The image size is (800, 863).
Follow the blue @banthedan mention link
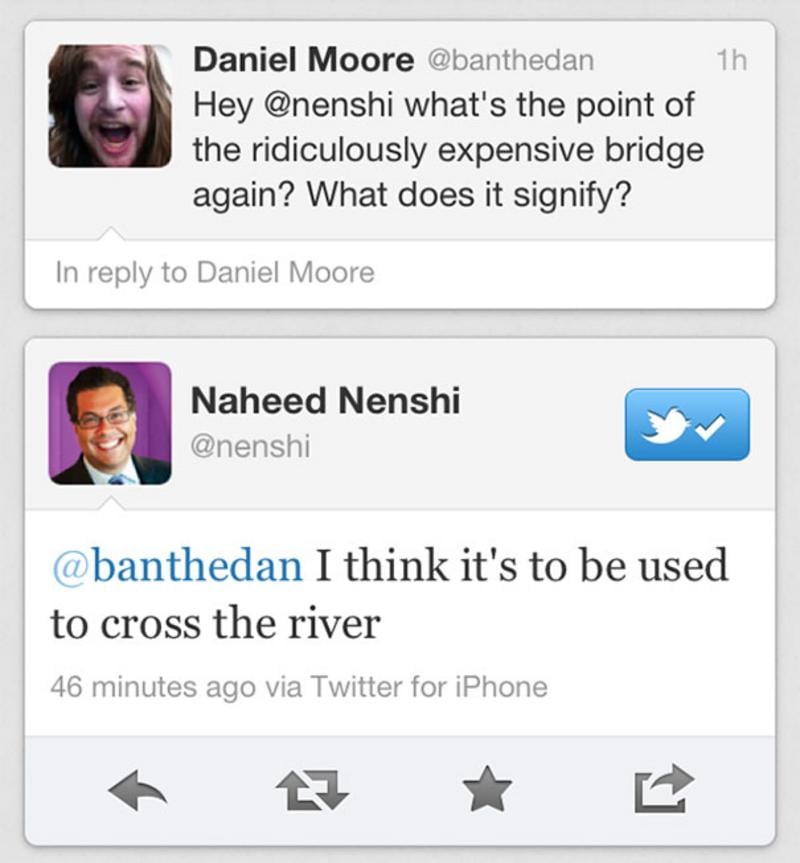point(176,566)
